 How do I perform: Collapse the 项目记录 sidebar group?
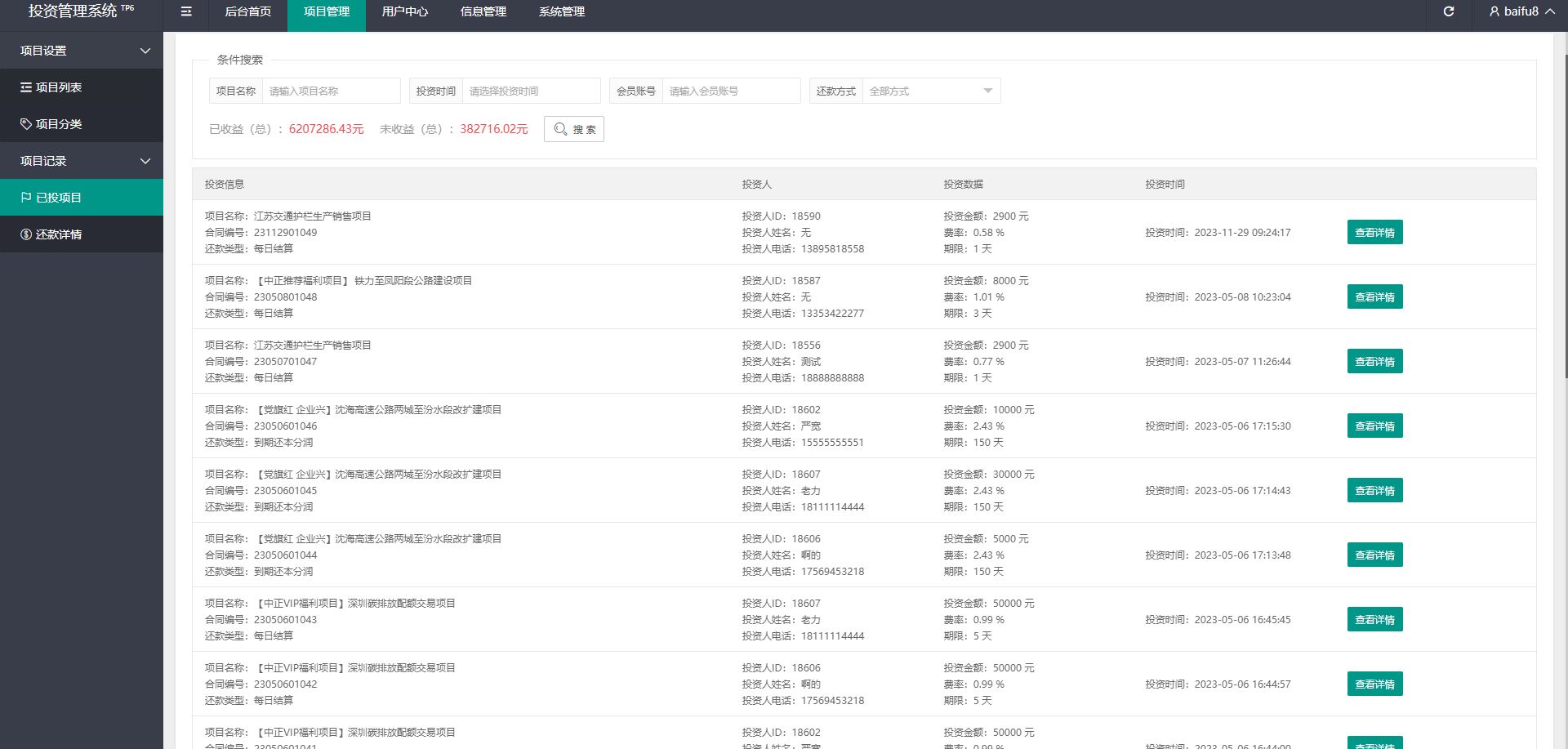[145, 161]
